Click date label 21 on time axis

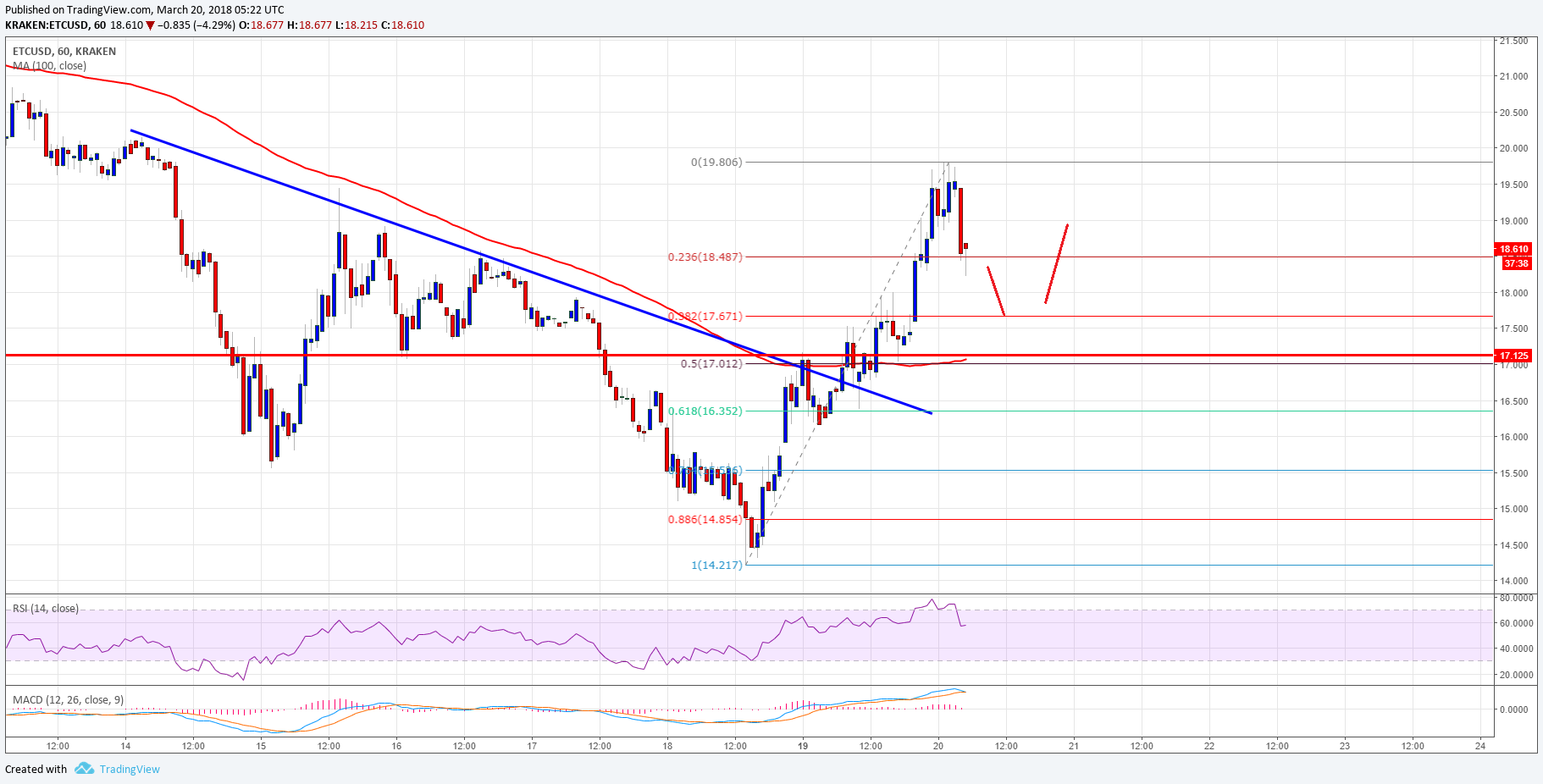[x=1074, y=746]
